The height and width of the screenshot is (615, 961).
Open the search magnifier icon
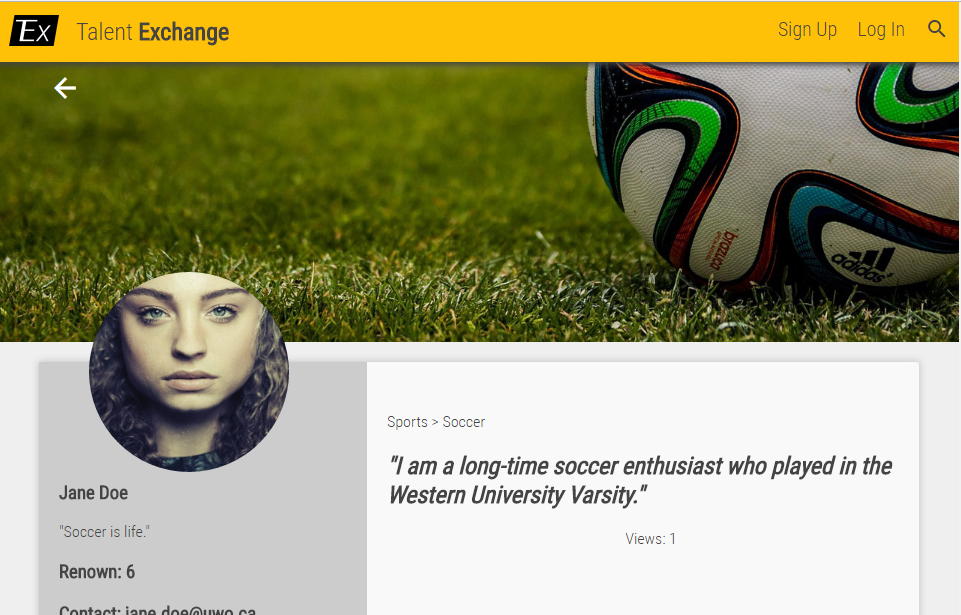point(936,29)
